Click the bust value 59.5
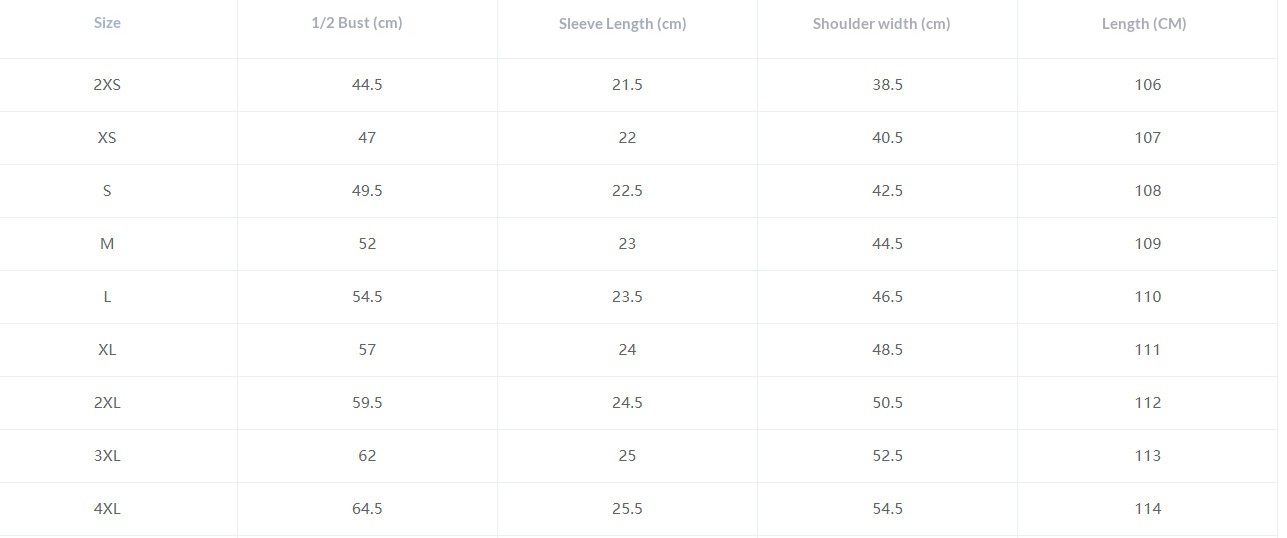1287x538 pixels. [x=367, y=403]
